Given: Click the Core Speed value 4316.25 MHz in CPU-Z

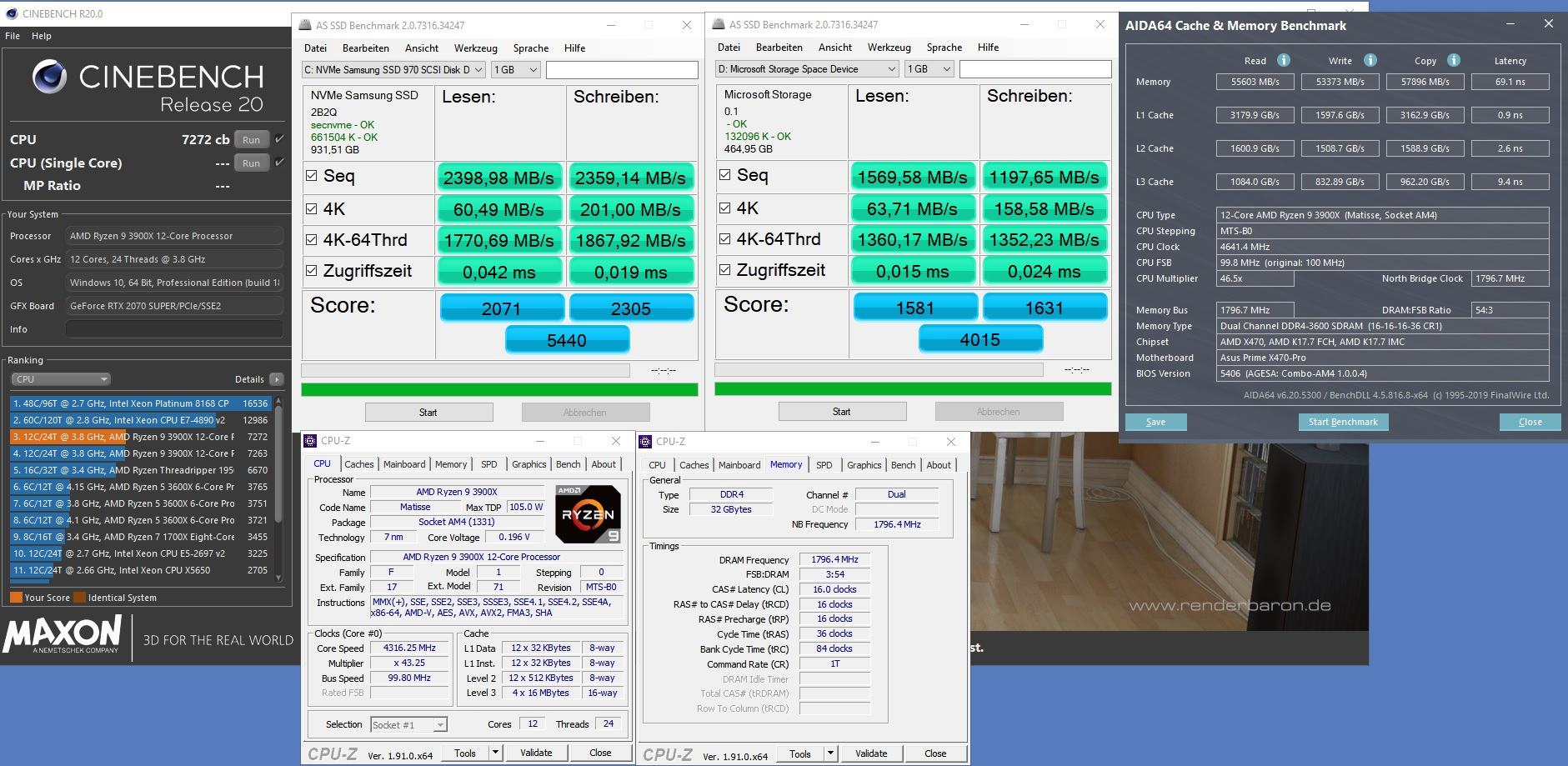Looking at the screenshot, I should click(x=409, y=648).
